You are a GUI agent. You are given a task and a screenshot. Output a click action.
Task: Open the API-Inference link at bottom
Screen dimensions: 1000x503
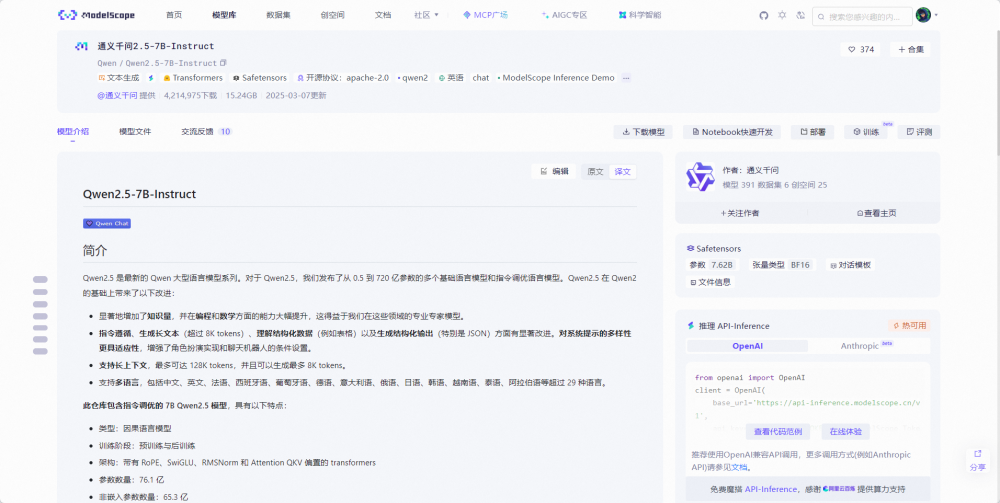click(770, 489)
